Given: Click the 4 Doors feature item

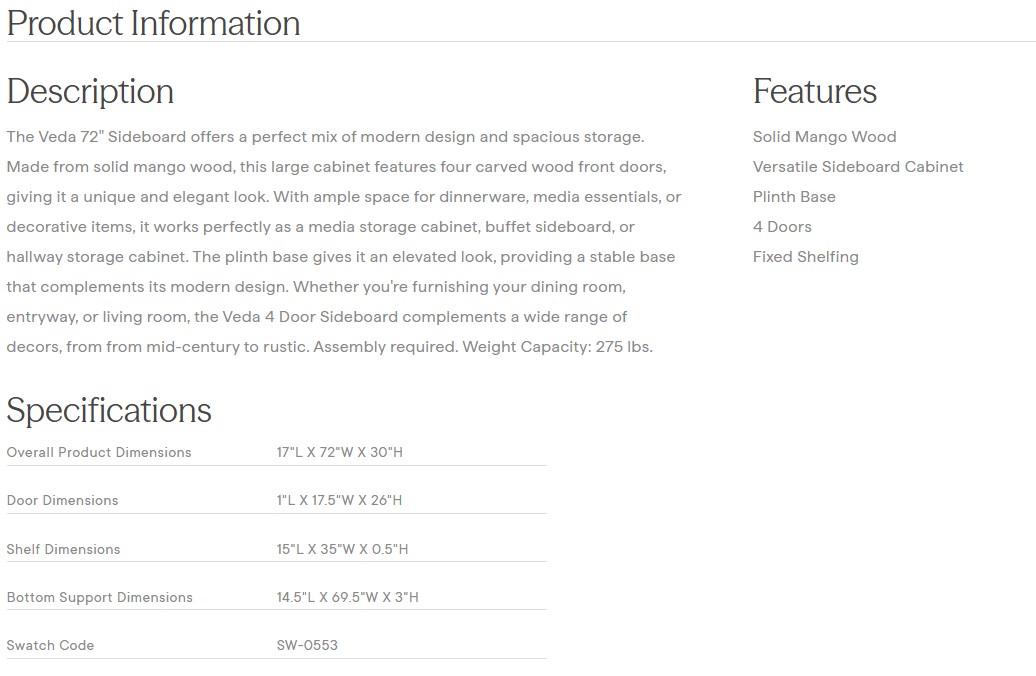Looking at the screenshot, I should 782,227.
